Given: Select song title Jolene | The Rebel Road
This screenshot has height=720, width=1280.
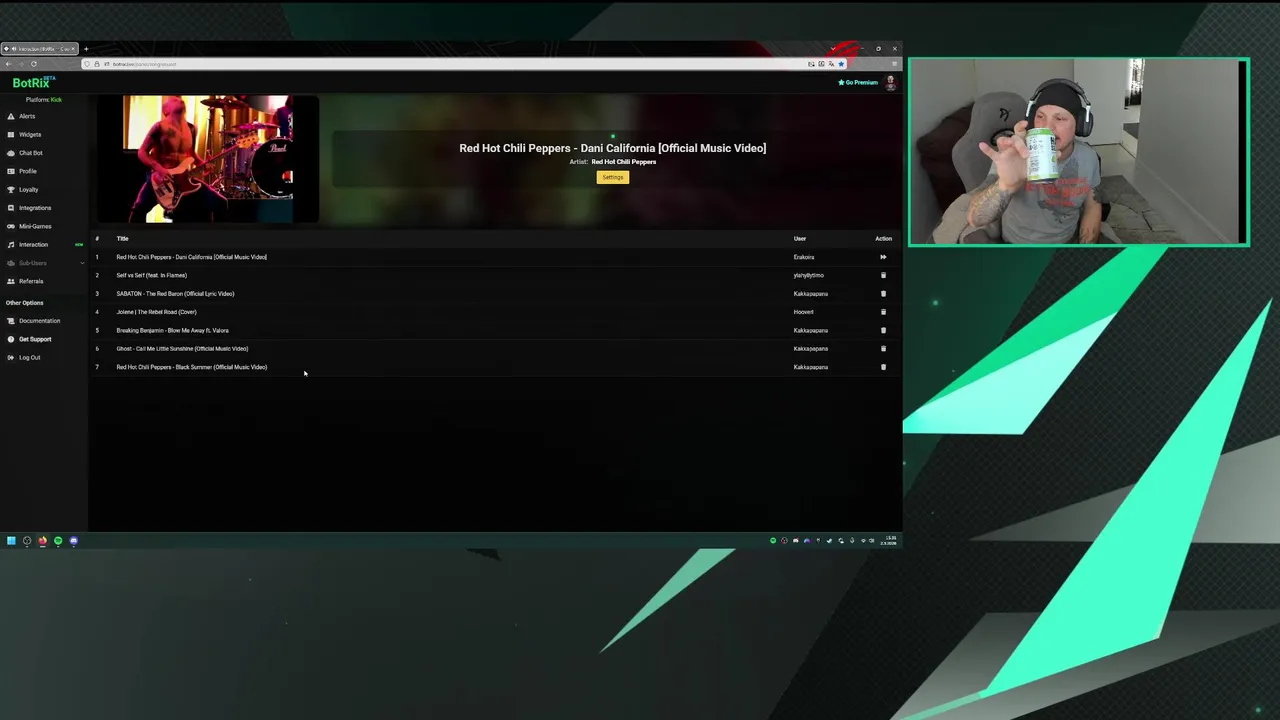Looking at the screenshot, I should [x=156, y=312].
